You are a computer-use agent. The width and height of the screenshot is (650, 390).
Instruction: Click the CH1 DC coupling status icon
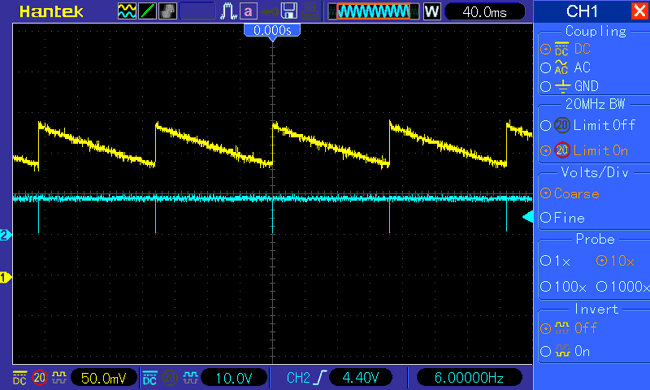pos(19,378)
